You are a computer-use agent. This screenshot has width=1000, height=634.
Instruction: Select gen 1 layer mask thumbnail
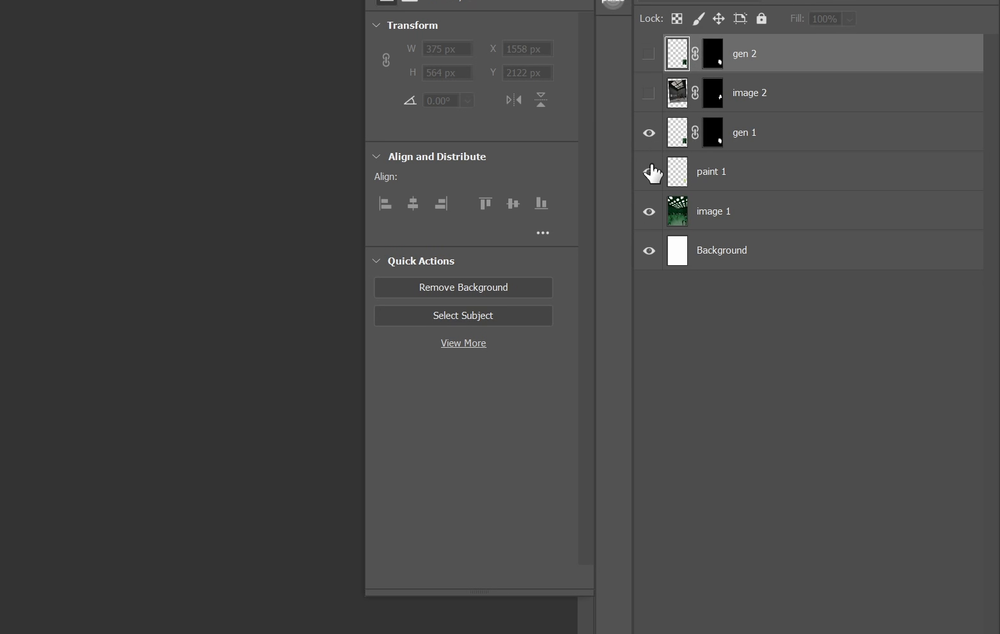point(713,133)
